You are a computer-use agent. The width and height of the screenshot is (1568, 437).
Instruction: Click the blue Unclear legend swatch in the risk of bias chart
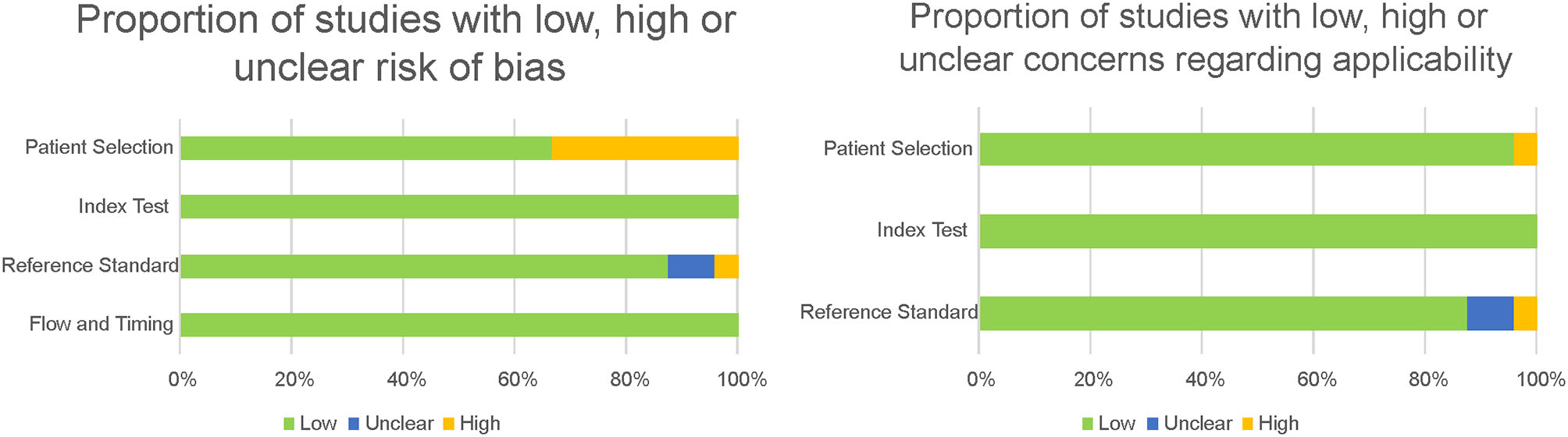coord(354,424)
